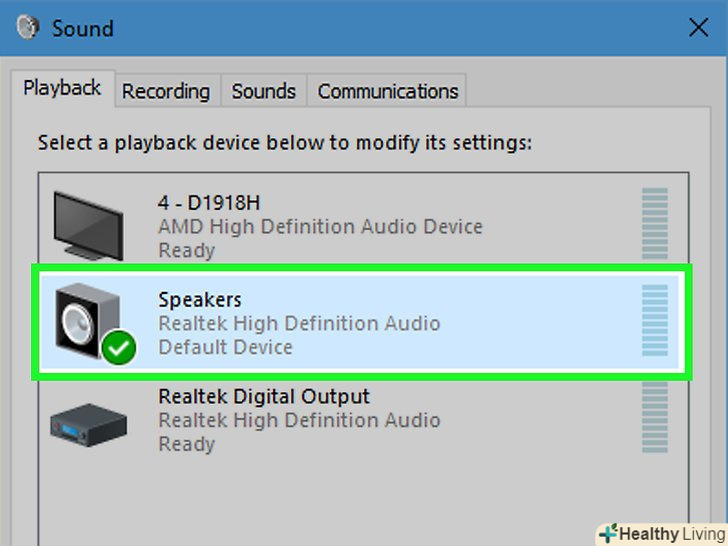Image resolution: width=728 pixels, height=546 pixels.
Task: Click the Realtek Digital Output level meter
Action: 654,418
